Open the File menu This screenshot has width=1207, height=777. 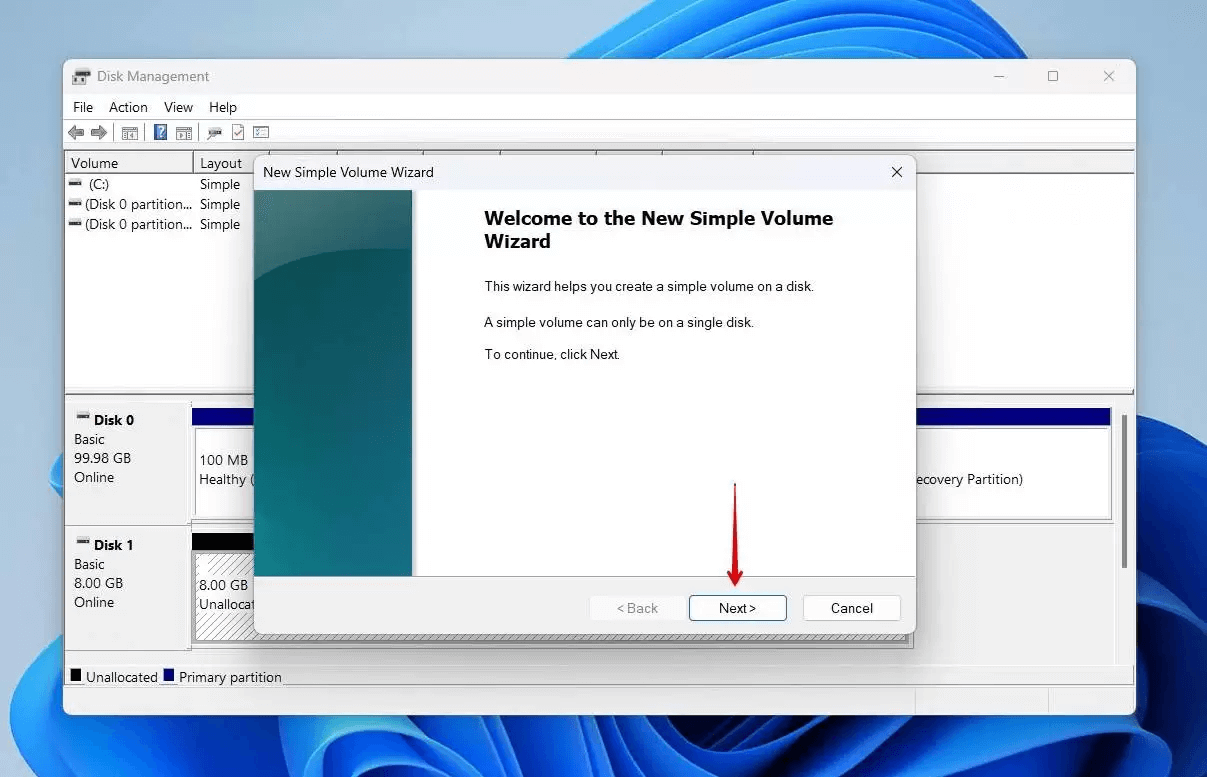pos(83,107)
